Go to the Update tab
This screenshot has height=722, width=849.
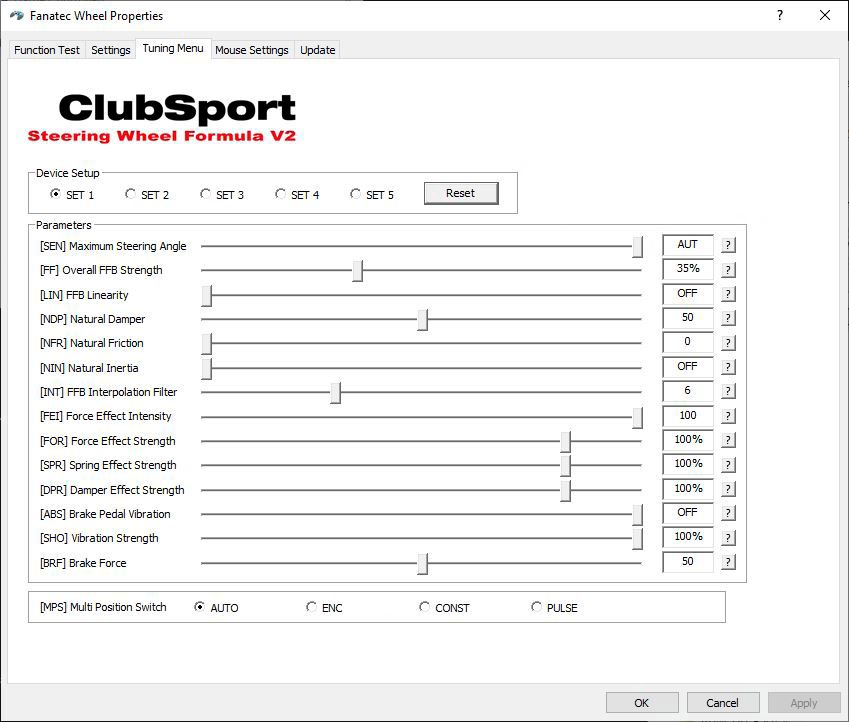tap(317, 50)
